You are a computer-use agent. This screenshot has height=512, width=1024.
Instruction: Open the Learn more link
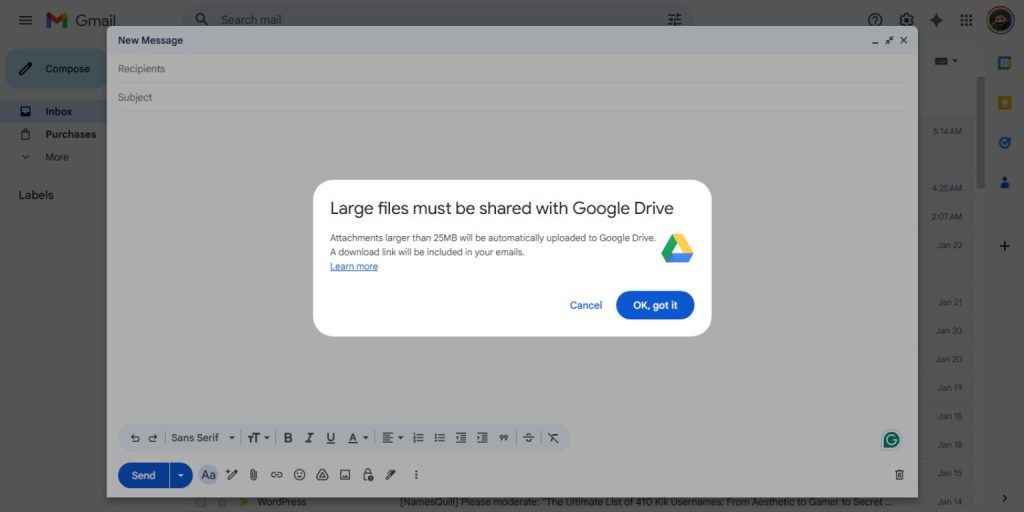pyautogui.click(x=354, y=266)
